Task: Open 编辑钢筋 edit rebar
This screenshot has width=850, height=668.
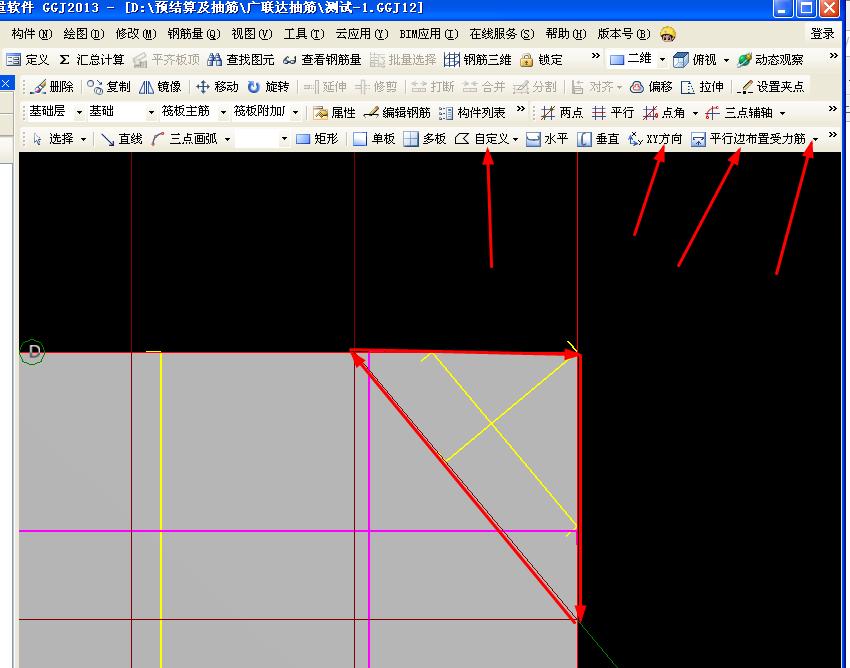Action: pyautogui.click(x=397, y=113)
